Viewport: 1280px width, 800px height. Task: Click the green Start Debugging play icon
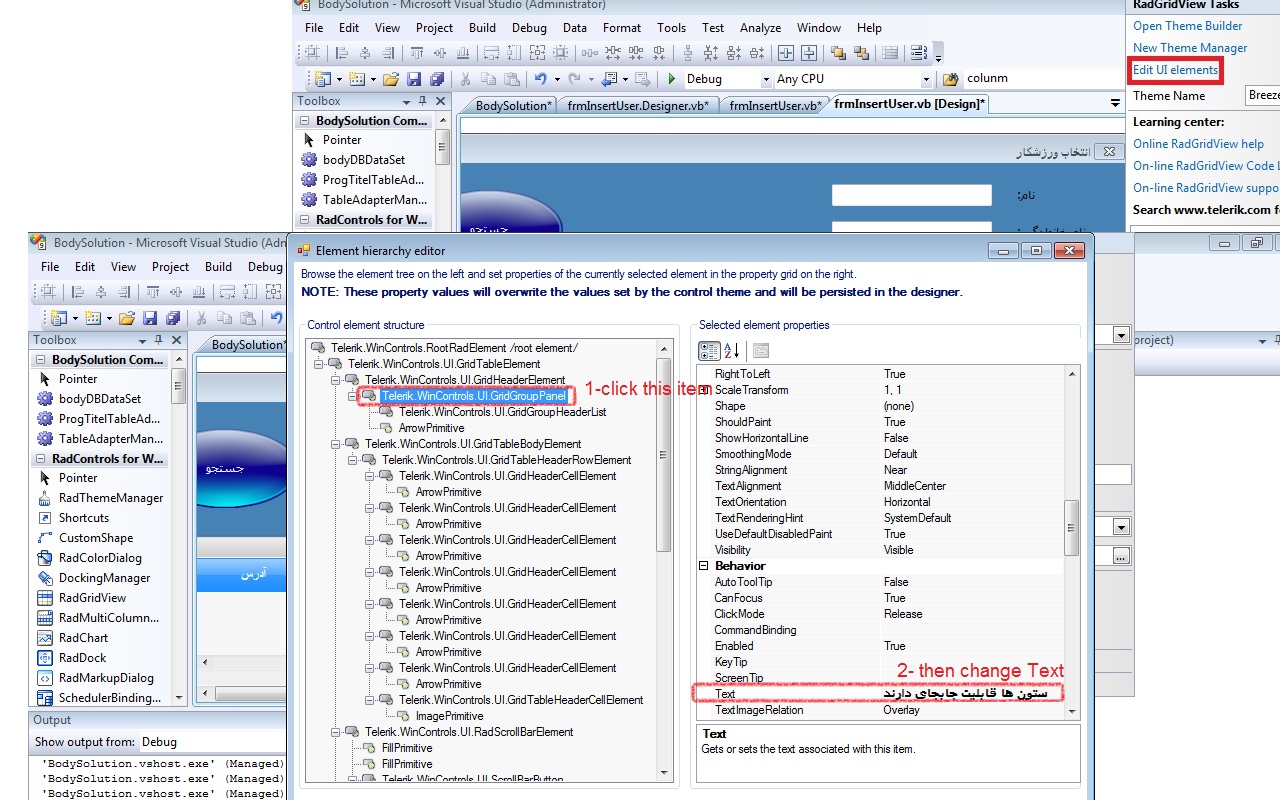[671, 79]
